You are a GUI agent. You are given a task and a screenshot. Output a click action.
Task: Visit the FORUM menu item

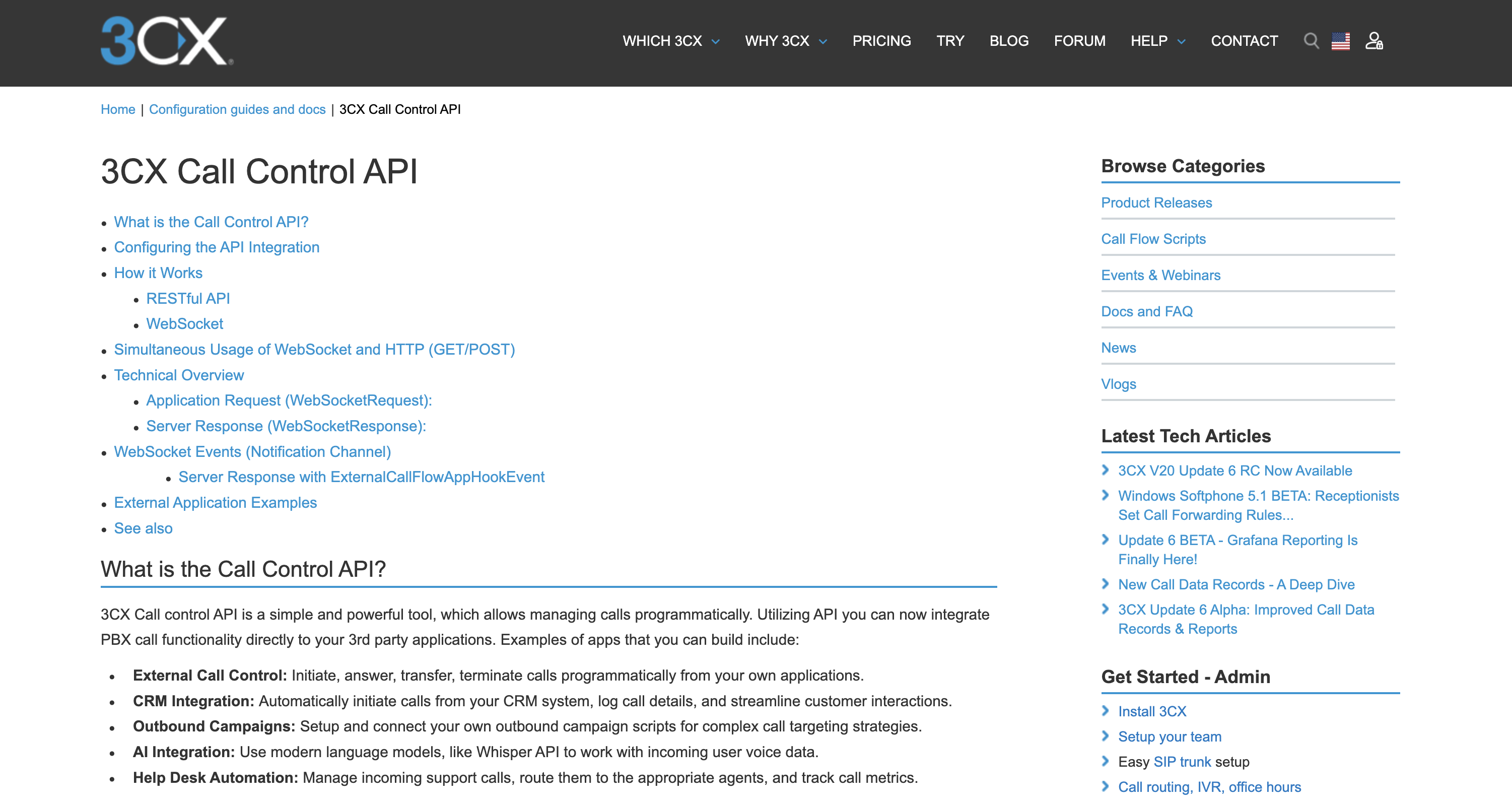[x=1079, y=41]
